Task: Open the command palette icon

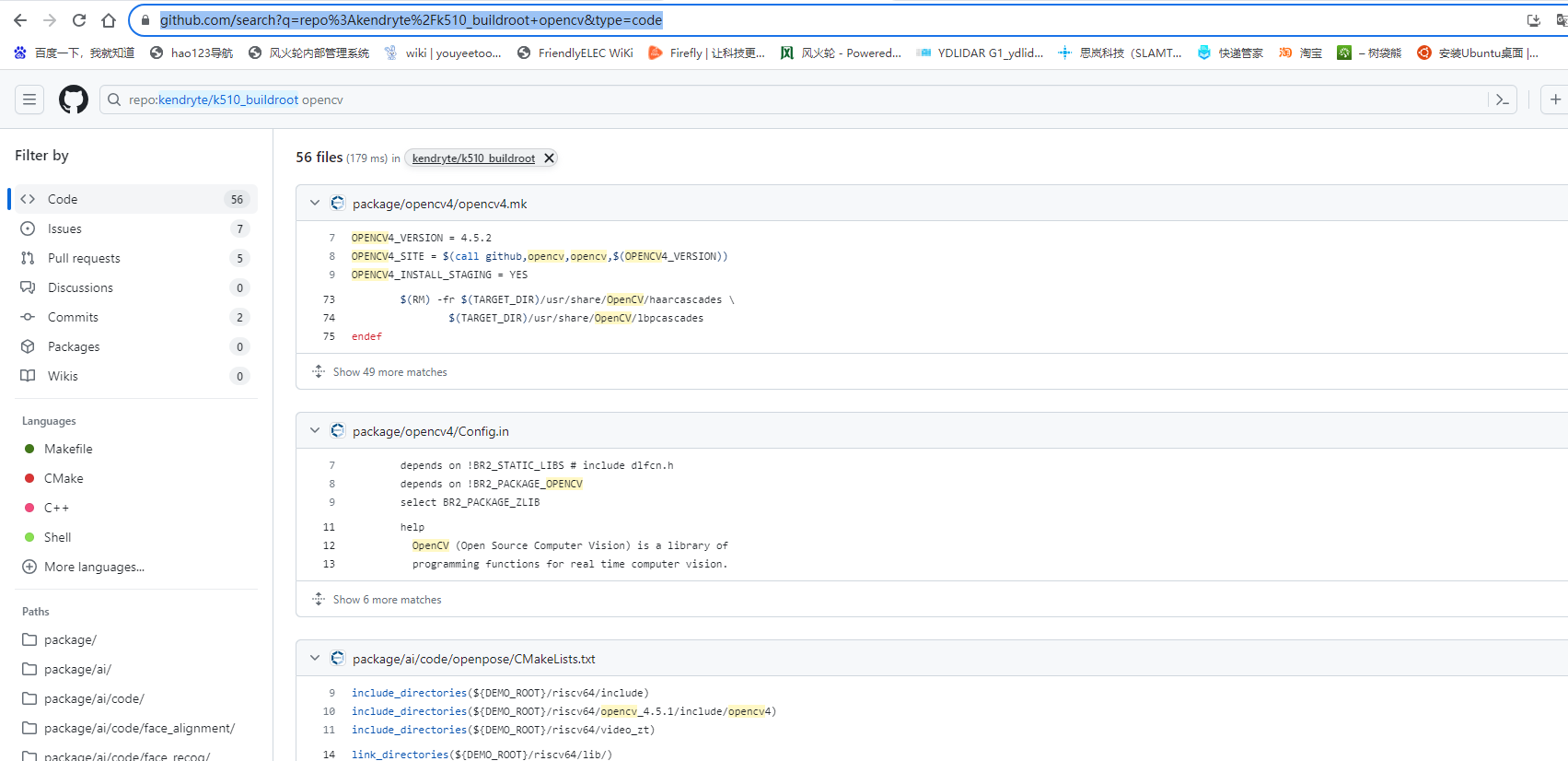Action: tap(1502, 100)
